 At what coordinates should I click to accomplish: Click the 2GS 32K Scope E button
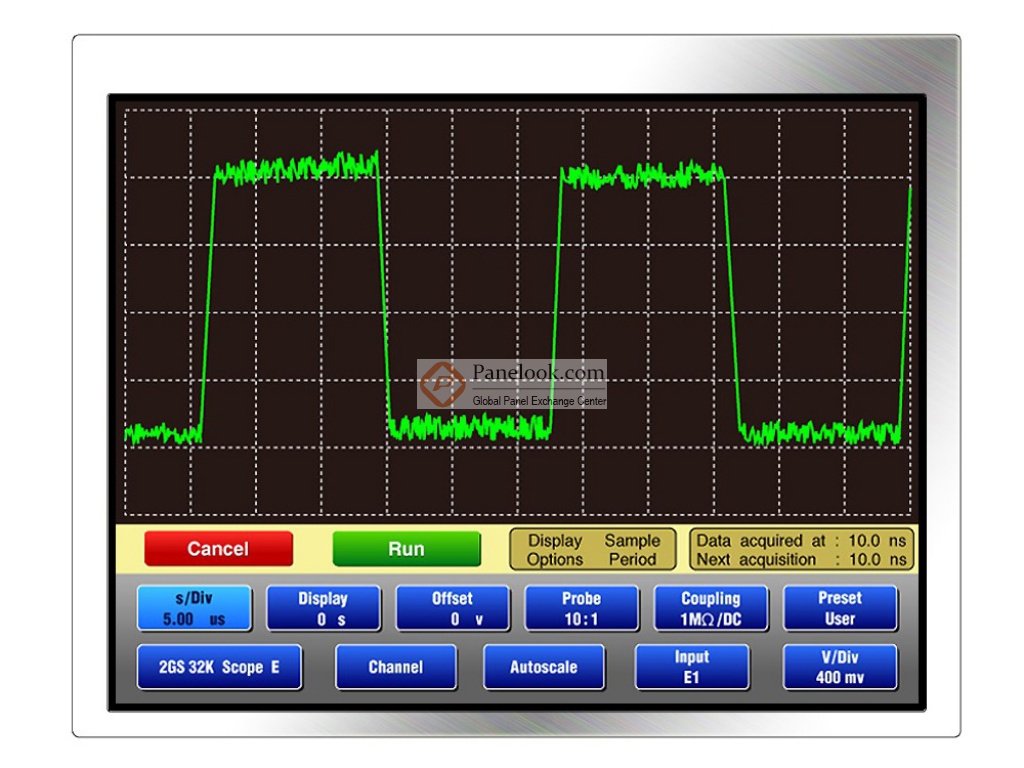[219, 667]
